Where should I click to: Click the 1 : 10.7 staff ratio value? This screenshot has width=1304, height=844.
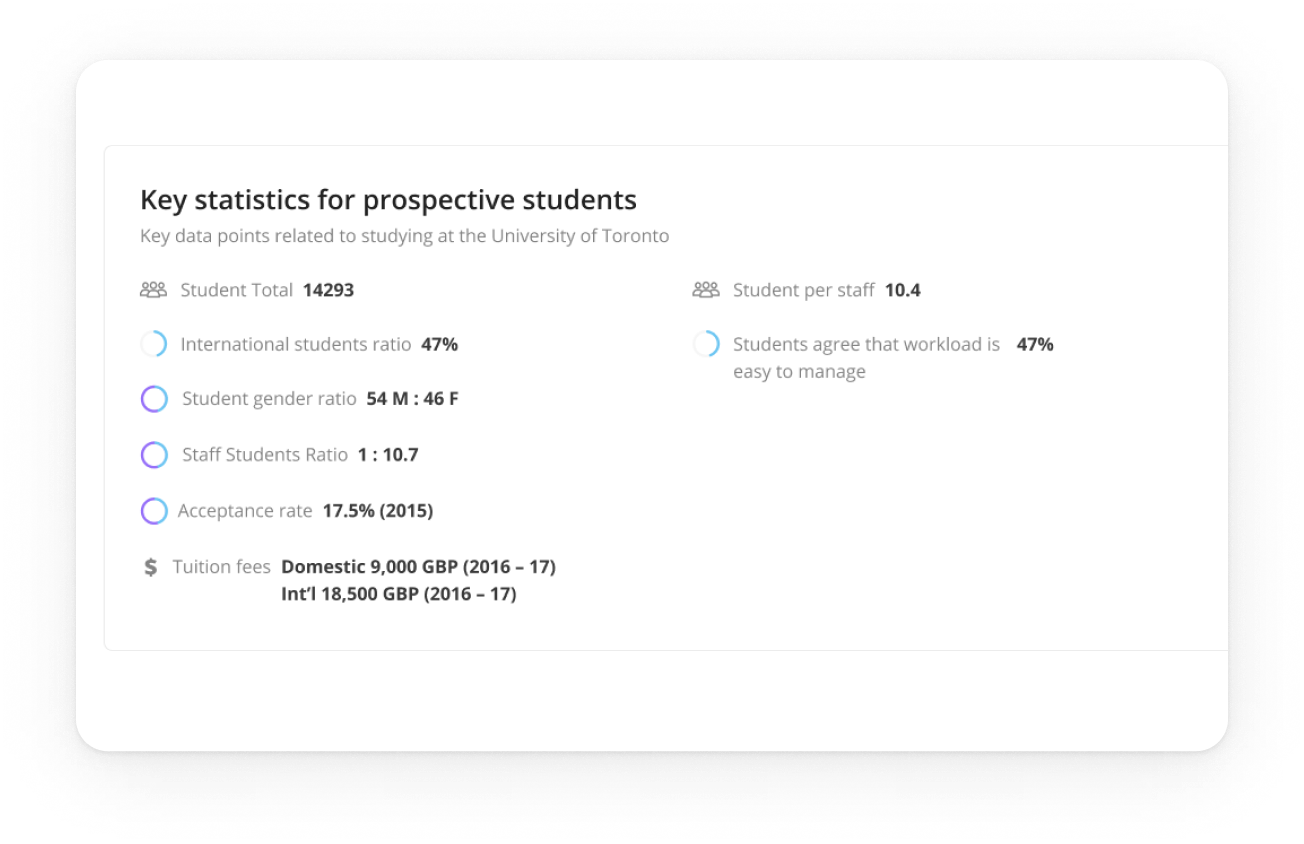pyautogui.click(x=388, y=454)
